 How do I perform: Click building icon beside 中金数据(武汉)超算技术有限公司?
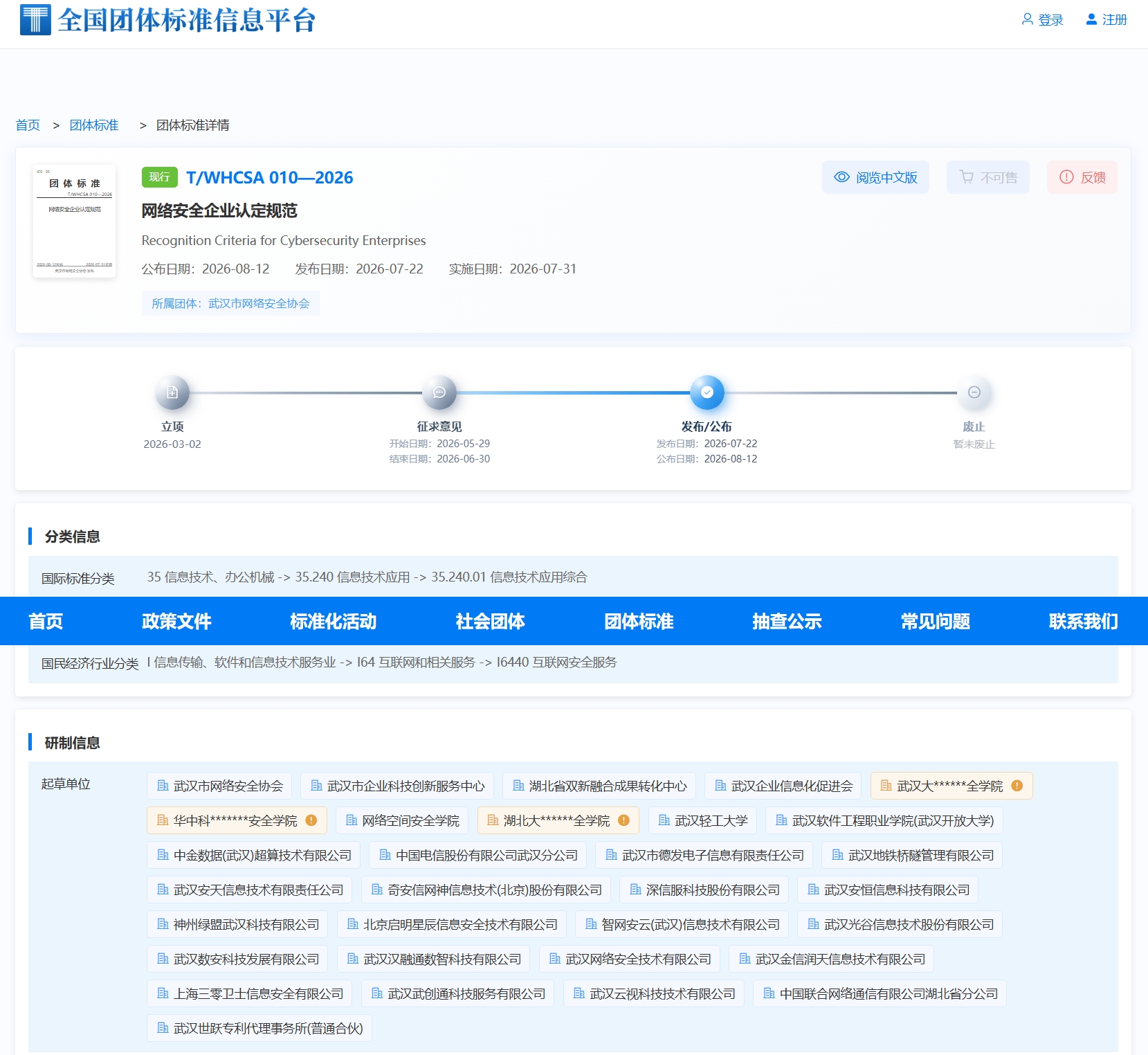pos(163,855)
